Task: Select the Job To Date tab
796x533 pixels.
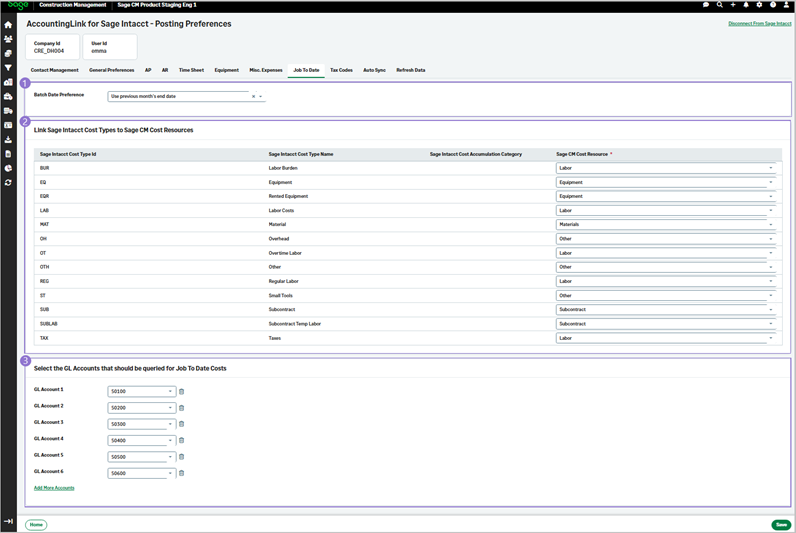Action: click(x=306, y=70)
